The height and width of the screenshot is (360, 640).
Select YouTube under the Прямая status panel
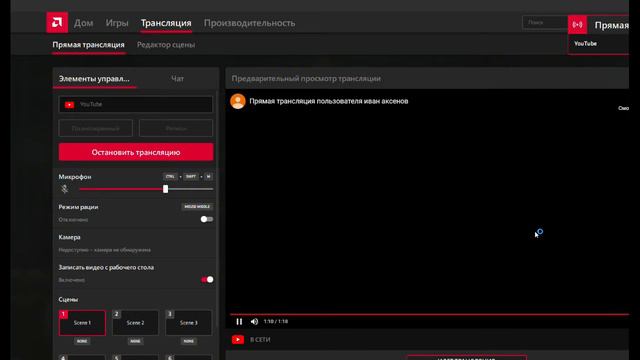(x=585, y=43)
